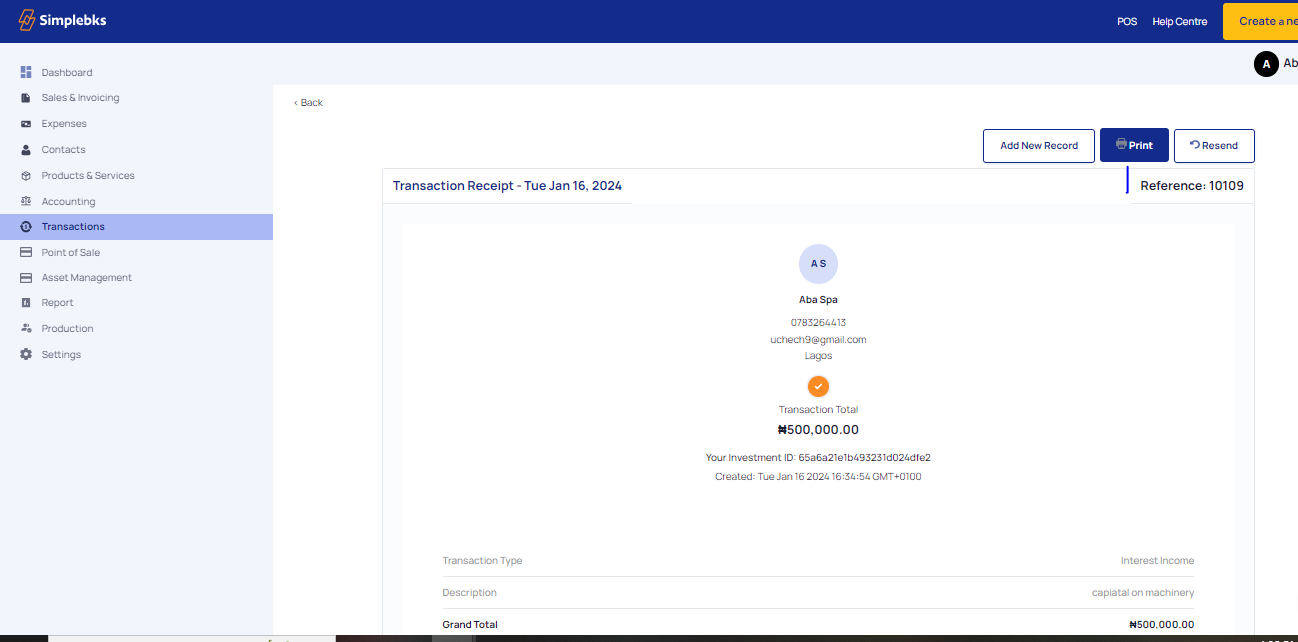This screenshot has height=642, width=1298.
Task: Click the Accounting scale icon
Action: [26, 202]
